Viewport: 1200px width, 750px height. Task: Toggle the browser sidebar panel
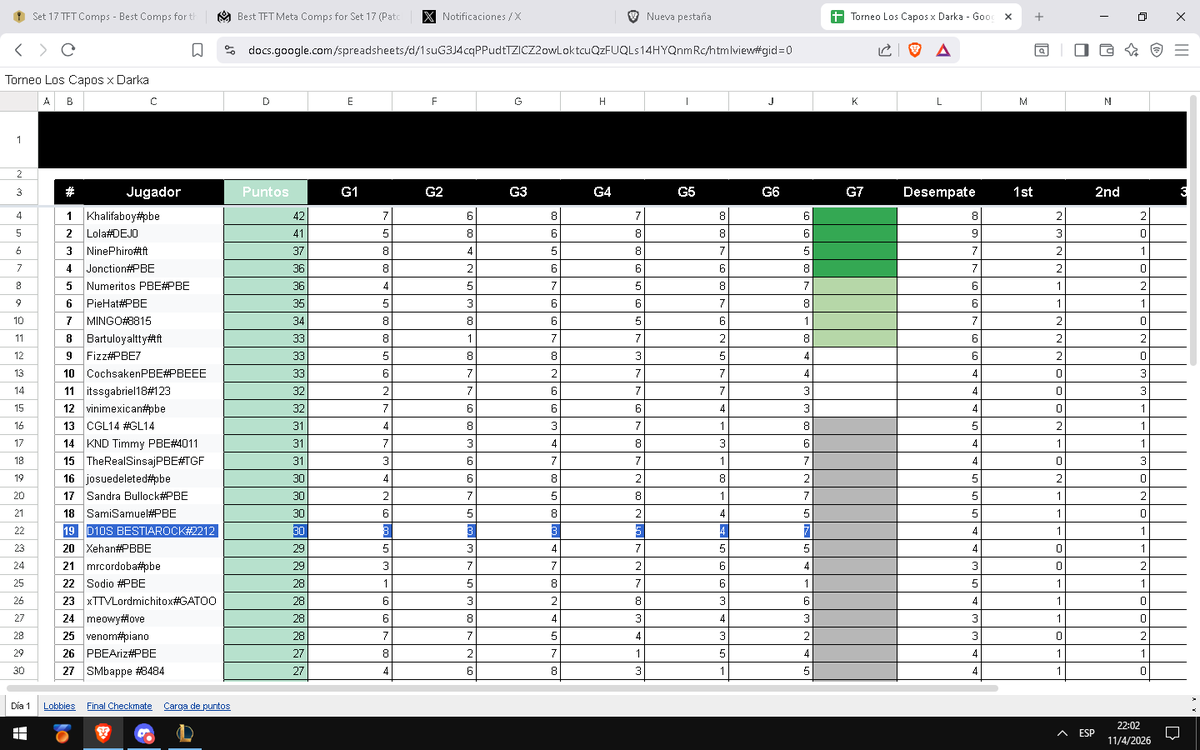pyautogui.click(x=1082, y=50)
